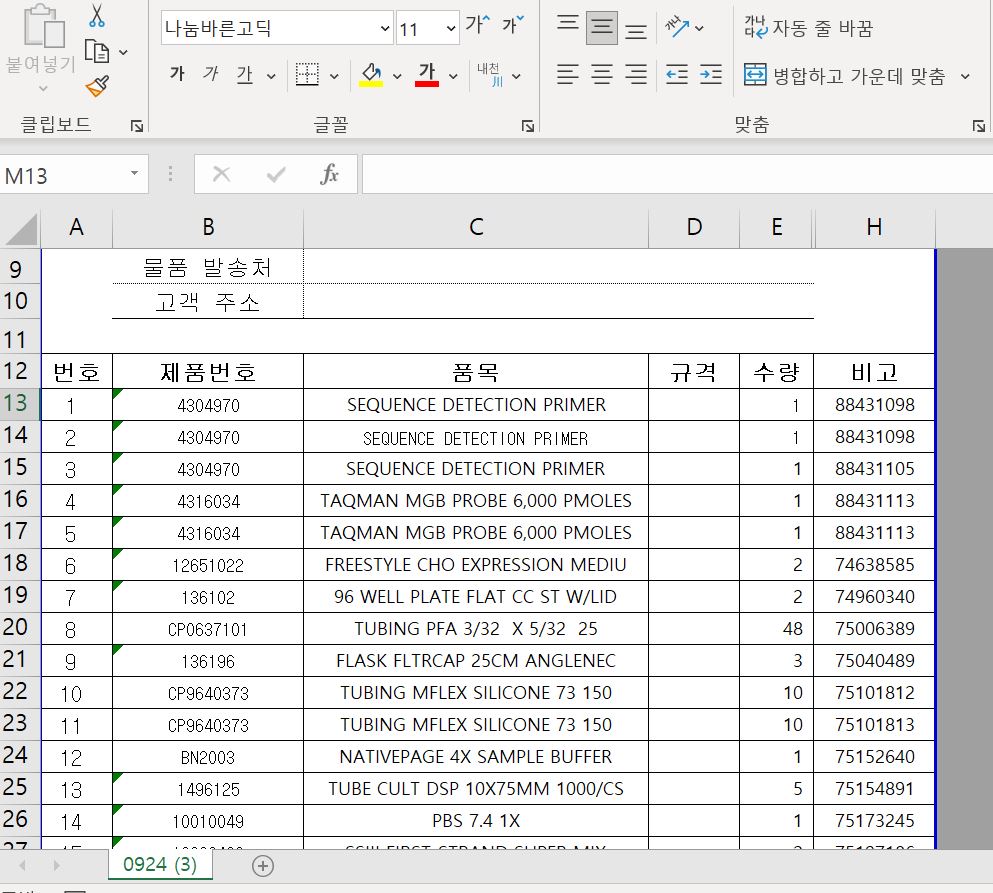Align text to top of cell
The image size is (993, 893).
(x=567, y=25)
